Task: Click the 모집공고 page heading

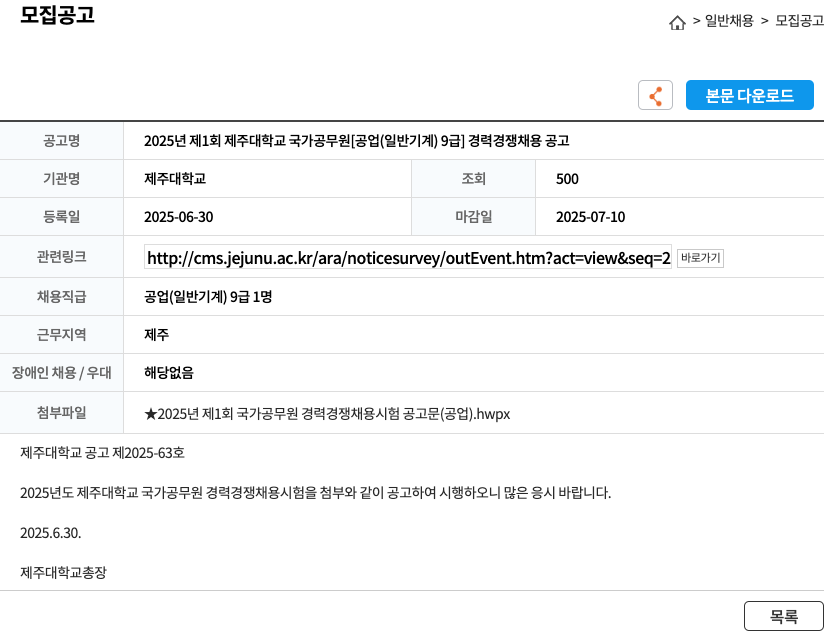Action: click(x=57, y=15)
